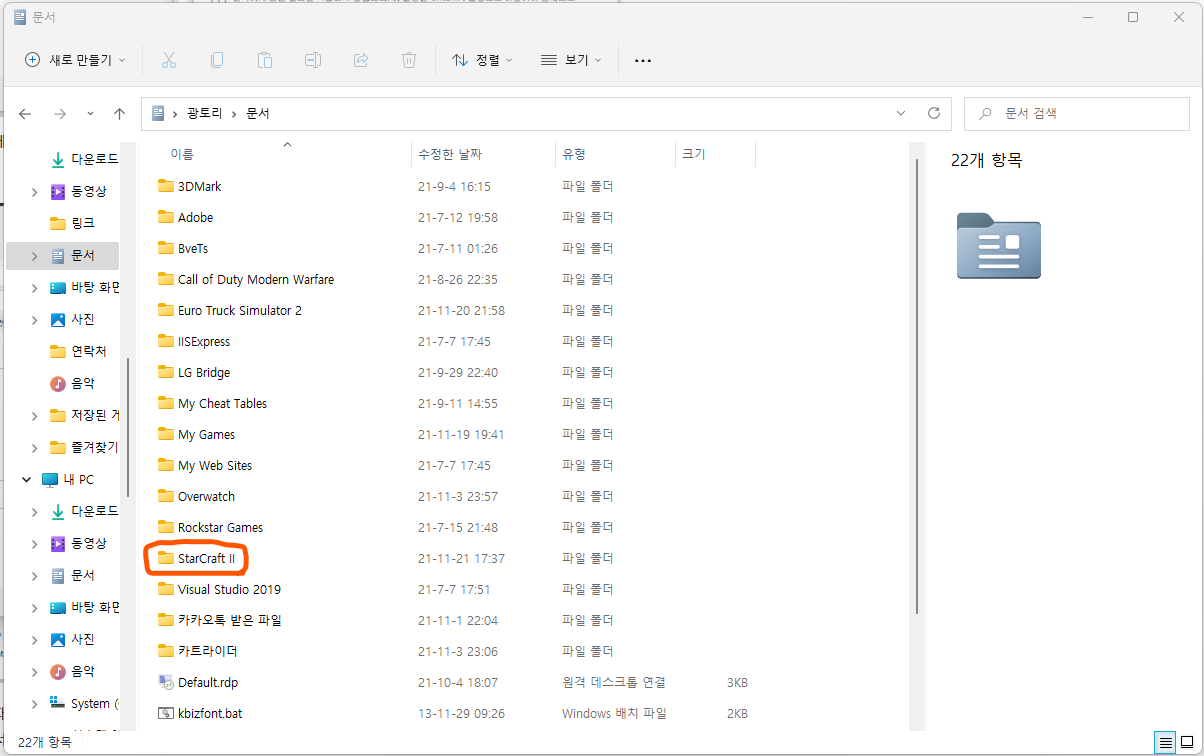This screenshot has height=756, width=1204.
Task: Collapse the 내 PC tree node
Action: [26, 479]
